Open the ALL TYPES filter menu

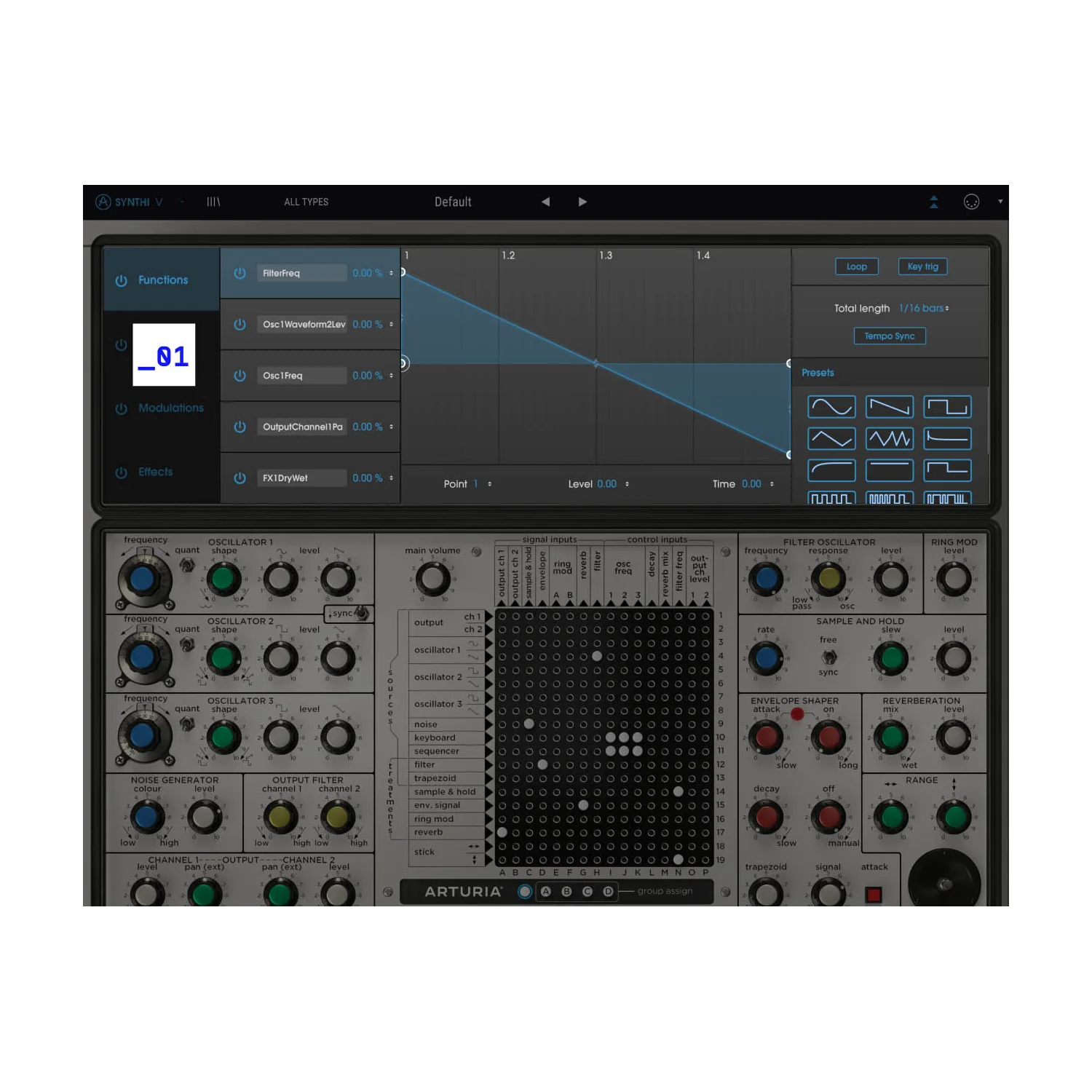[306, 202]
